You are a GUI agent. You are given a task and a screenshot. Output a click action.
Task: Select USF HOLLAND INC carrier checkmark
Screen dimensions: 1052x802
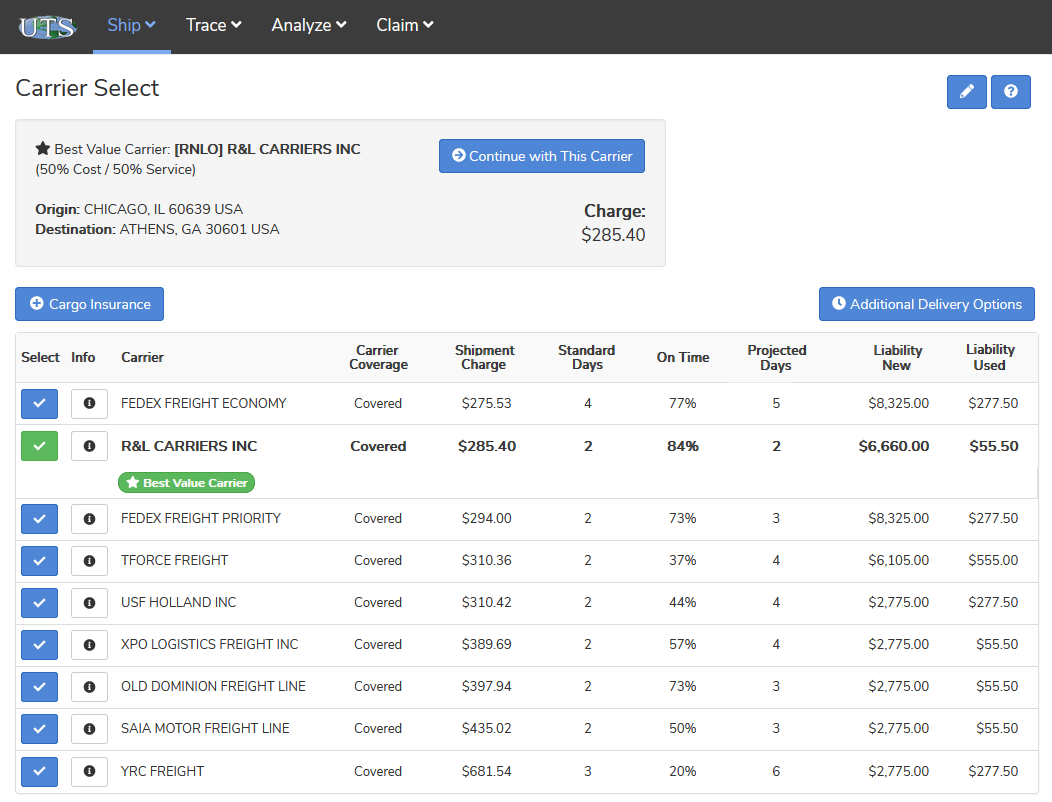[39, 602]
